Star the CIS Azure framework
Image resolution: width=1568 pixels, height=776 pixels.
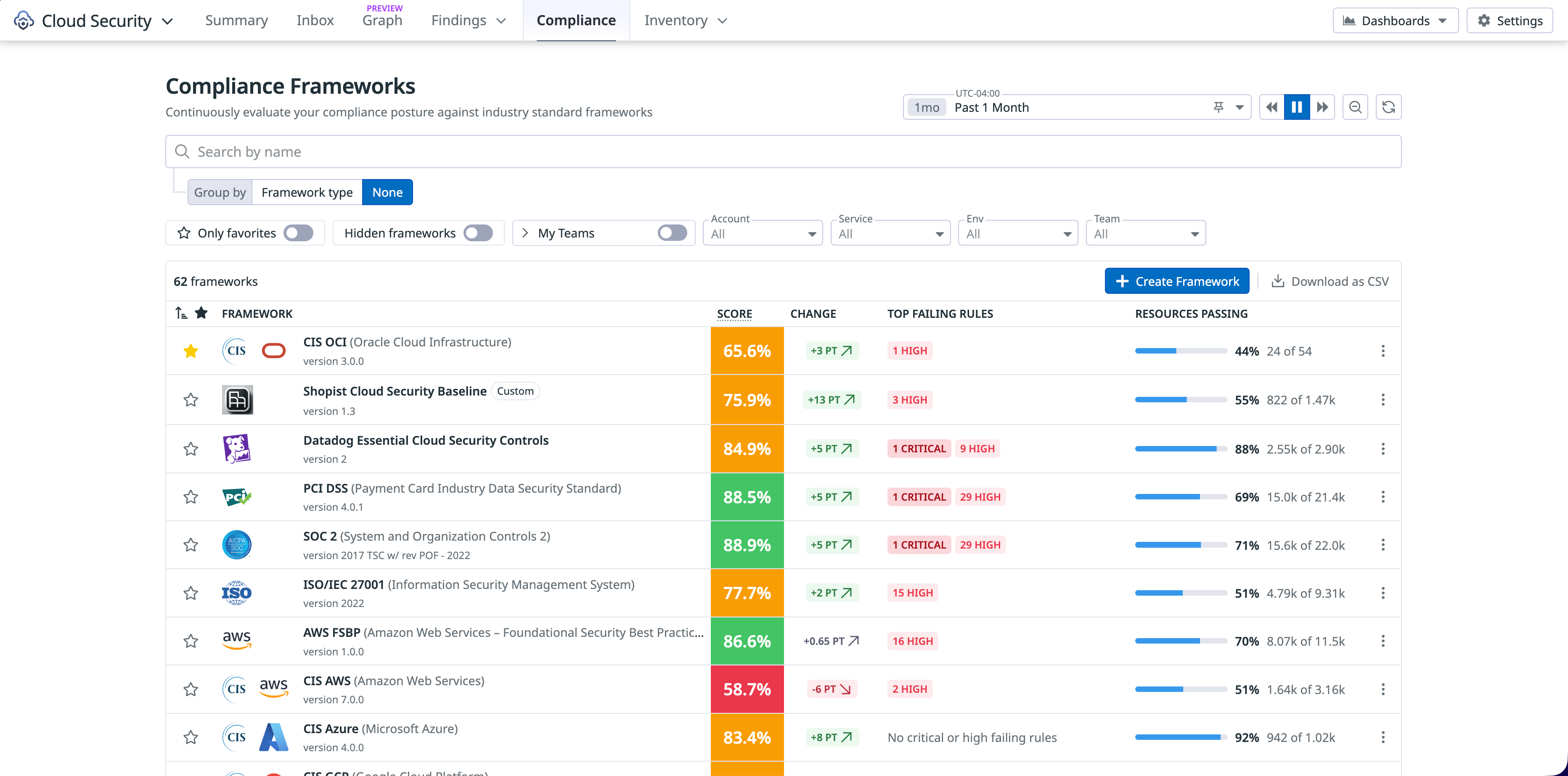pos(191,737)
